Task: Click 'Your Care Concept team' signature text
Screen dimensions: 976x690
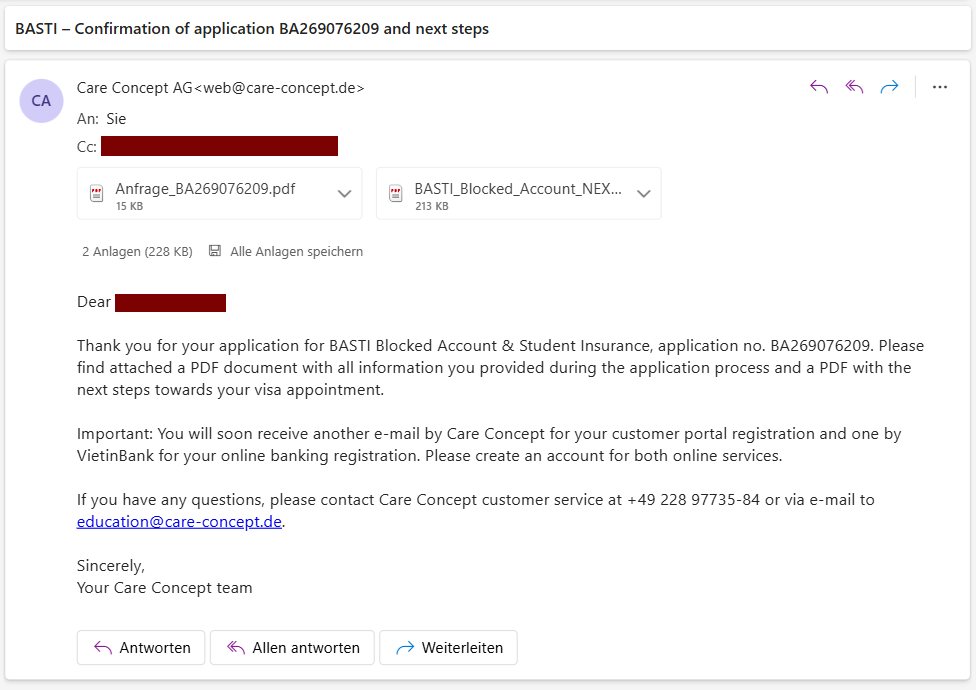Action: [x=164, y=588]
